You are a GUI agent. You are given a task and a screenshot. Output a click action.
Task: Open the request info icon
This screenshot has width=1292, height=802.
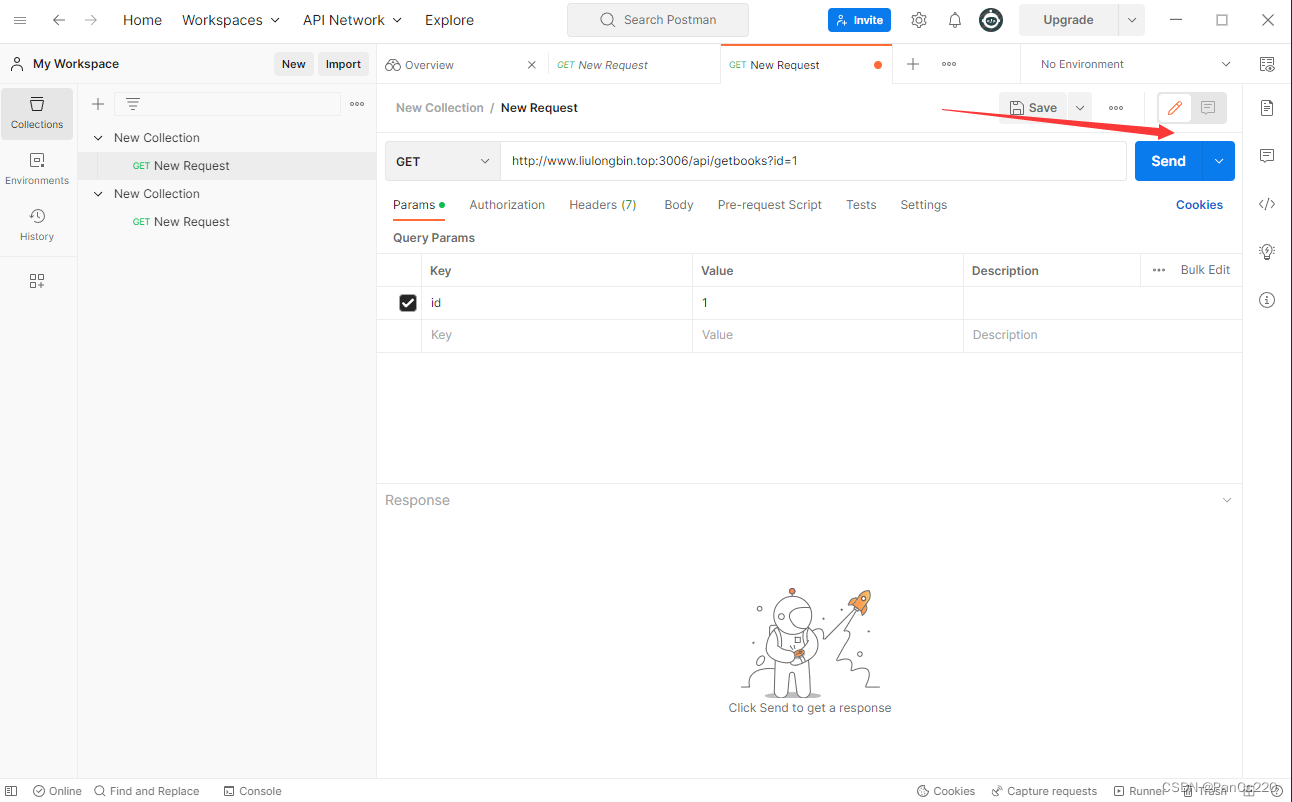click(1267, 300)
